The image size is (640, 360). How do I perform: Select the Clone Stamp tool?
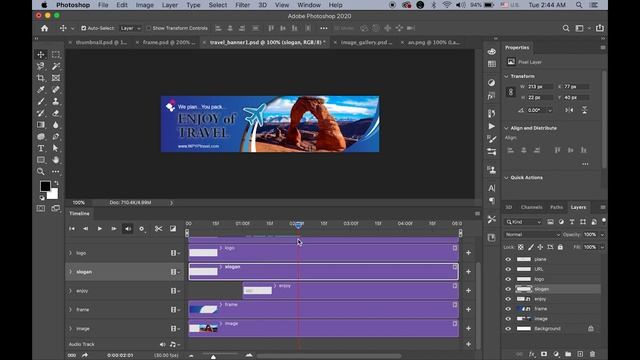click(x=56, y=101)
